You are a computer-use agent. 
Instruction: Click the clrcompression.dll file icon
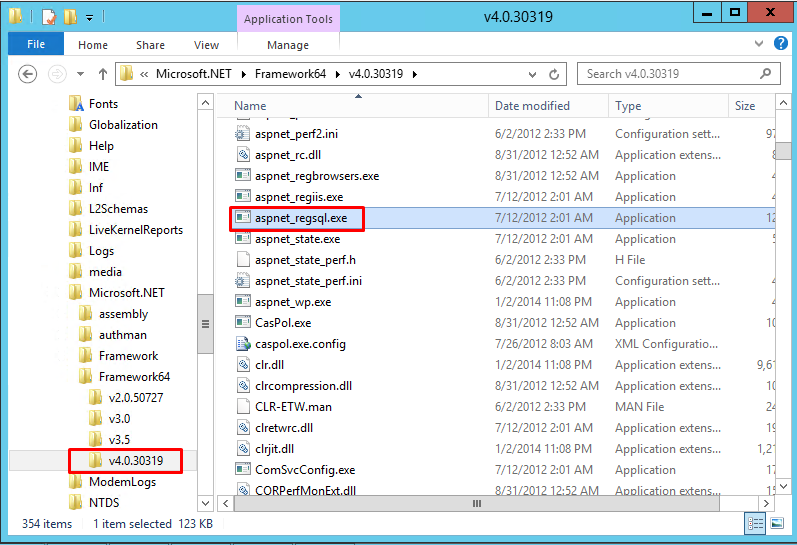point(243,386)
